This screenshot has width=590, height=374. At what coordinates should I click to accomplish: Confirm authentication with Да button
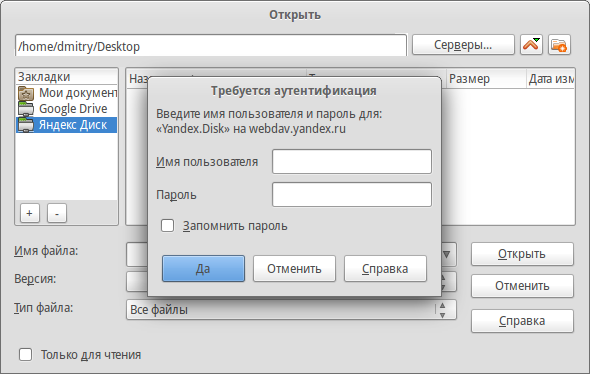point(203,269)
